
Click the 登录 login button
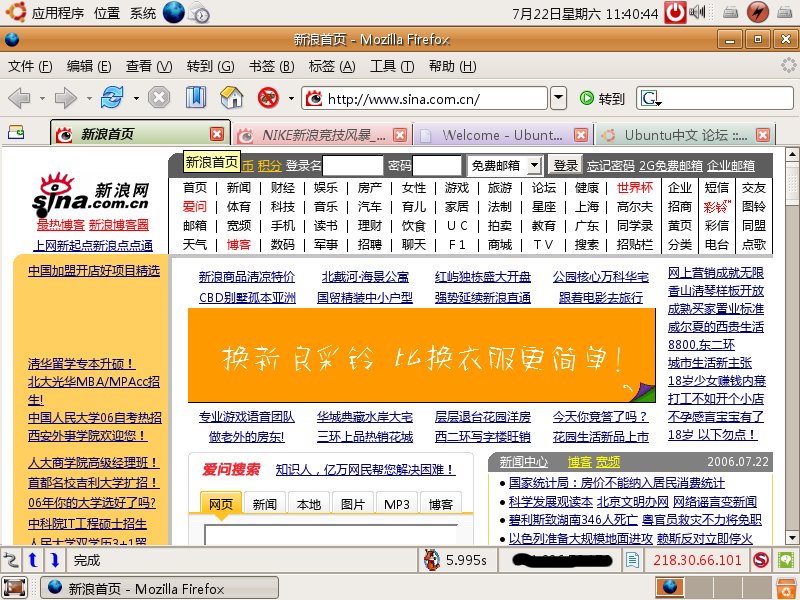point(566,165)
